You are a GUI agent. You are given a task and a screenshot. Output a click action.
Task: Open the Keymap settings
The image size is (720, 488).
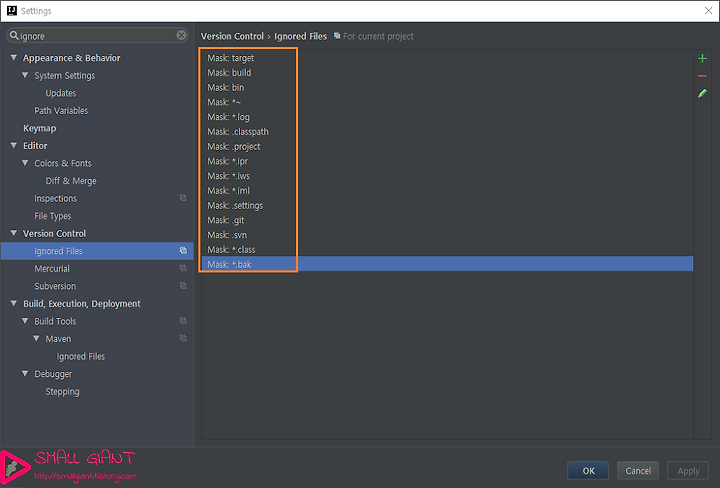pos(39,128)
